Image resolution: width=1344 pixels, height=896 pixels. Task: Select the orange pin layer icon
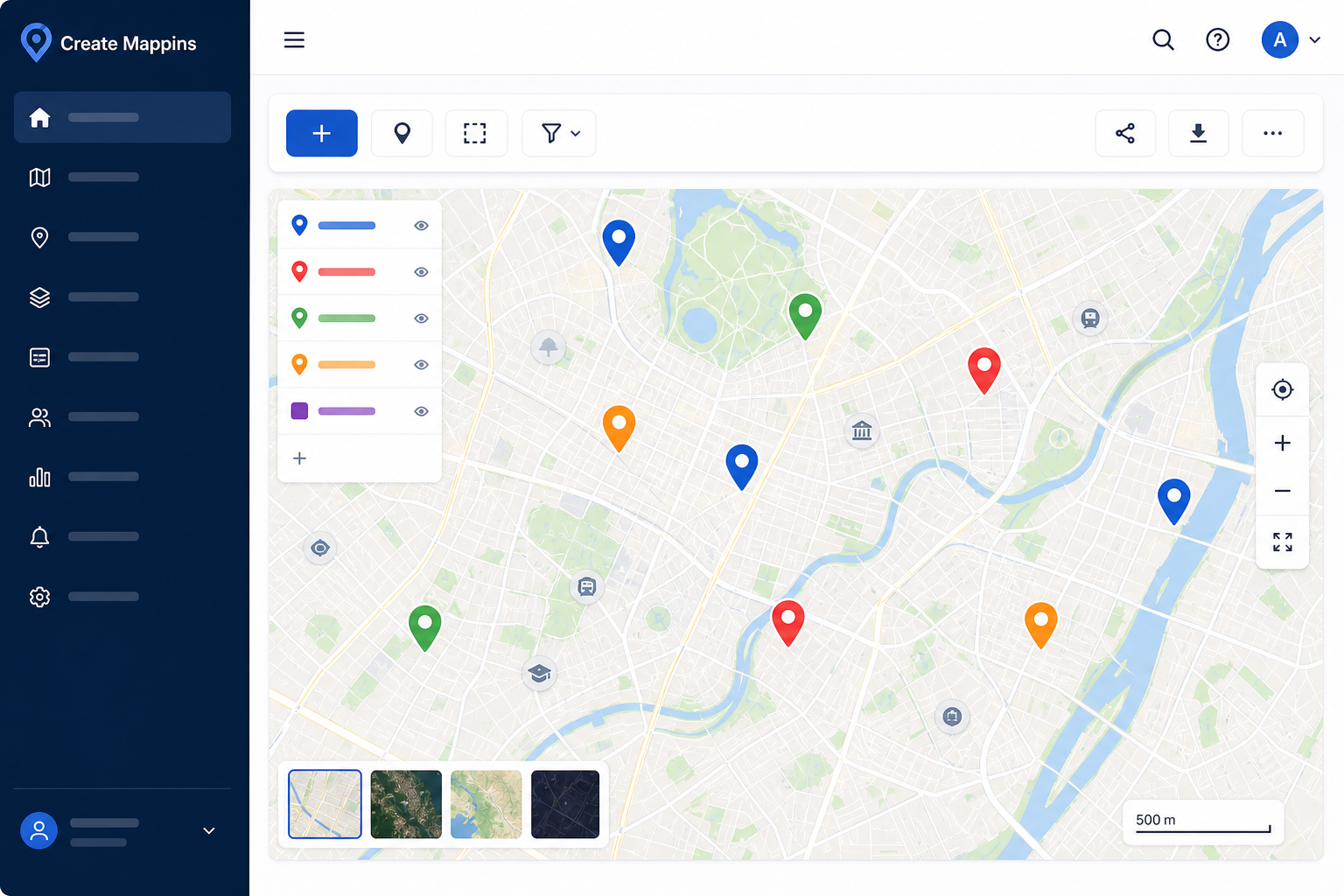coord(299,364)
